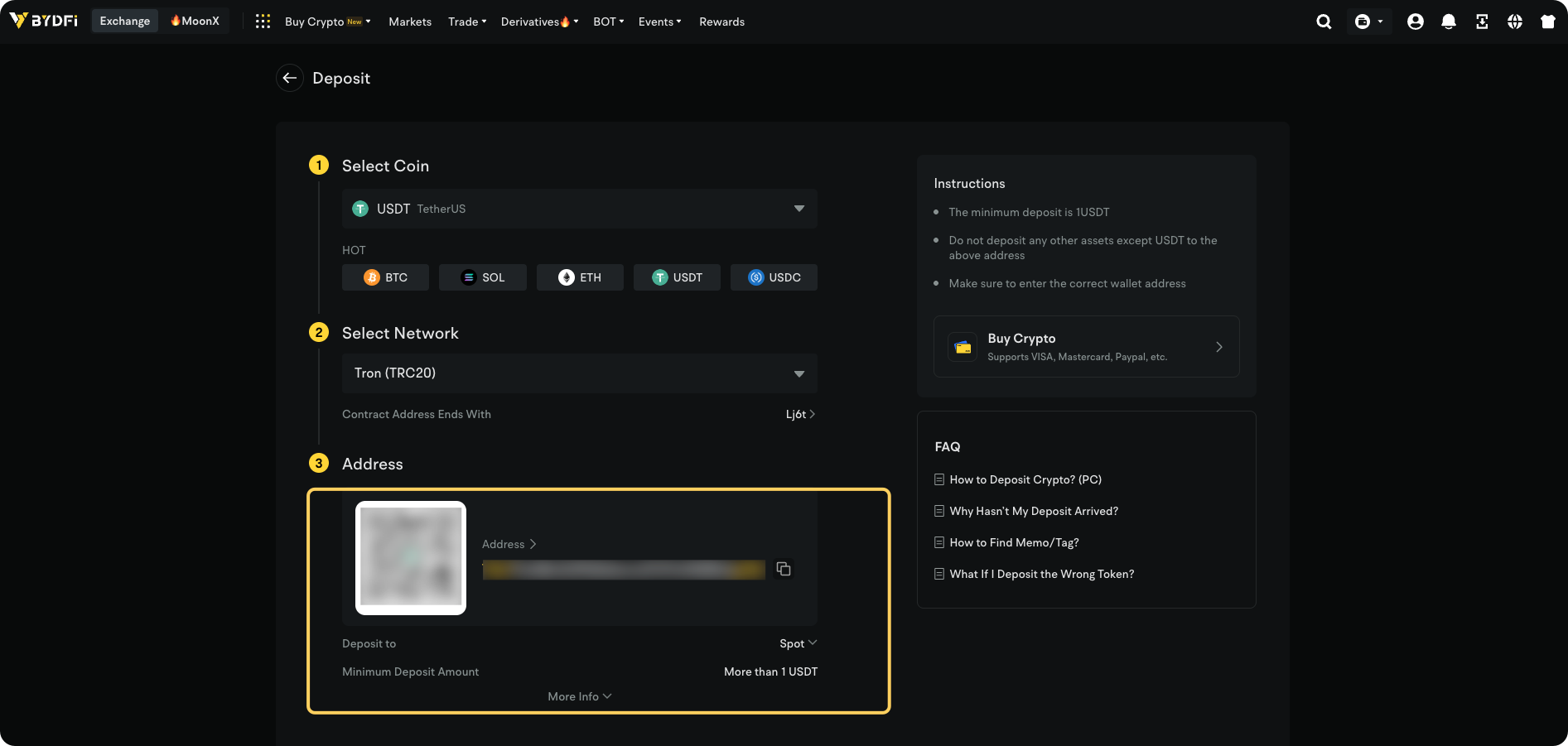Expand More Info section
This screenshot has width=1568, height=746.
(x=579, y=696)
